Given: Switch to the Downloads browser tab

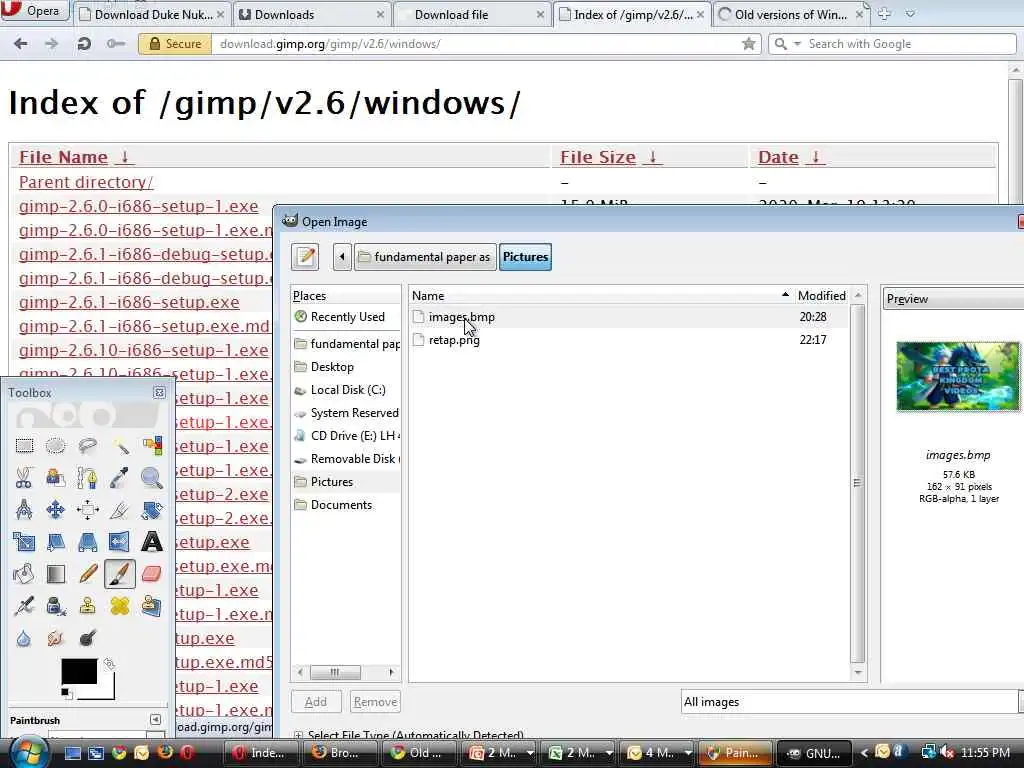Looking at the screenshot, I should click(312, 14).
